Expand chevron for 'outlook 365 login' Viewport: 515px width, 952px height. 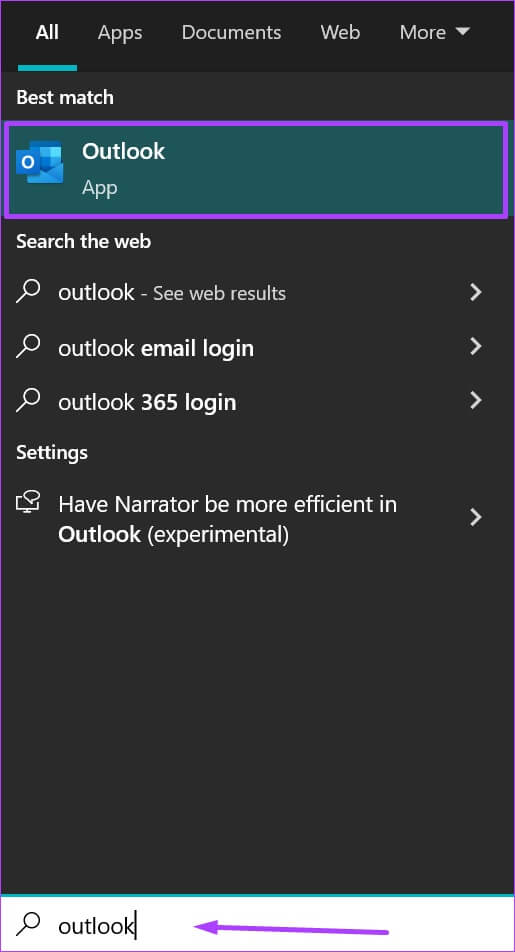tap(476, 400)
